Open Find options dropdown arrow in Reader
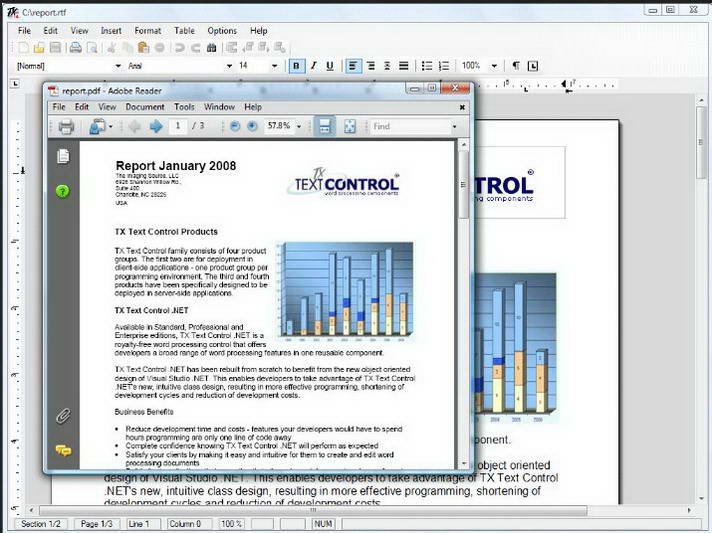Image resolution: width=712 pixels, height=533 pixels. pyautogui.click(x=454, y=127)
